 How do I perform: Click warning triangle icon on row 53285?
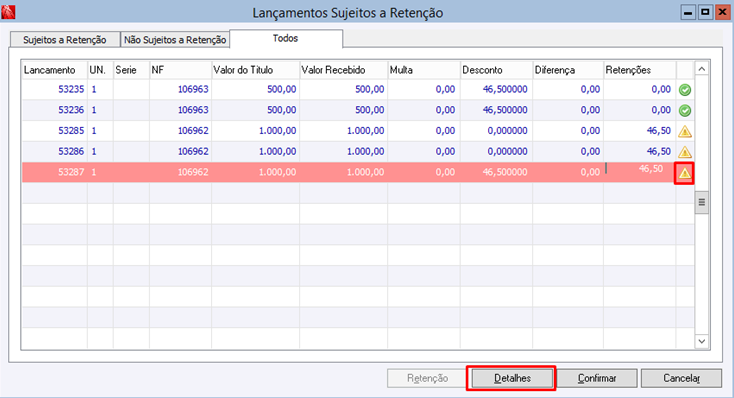click(684, 131)
